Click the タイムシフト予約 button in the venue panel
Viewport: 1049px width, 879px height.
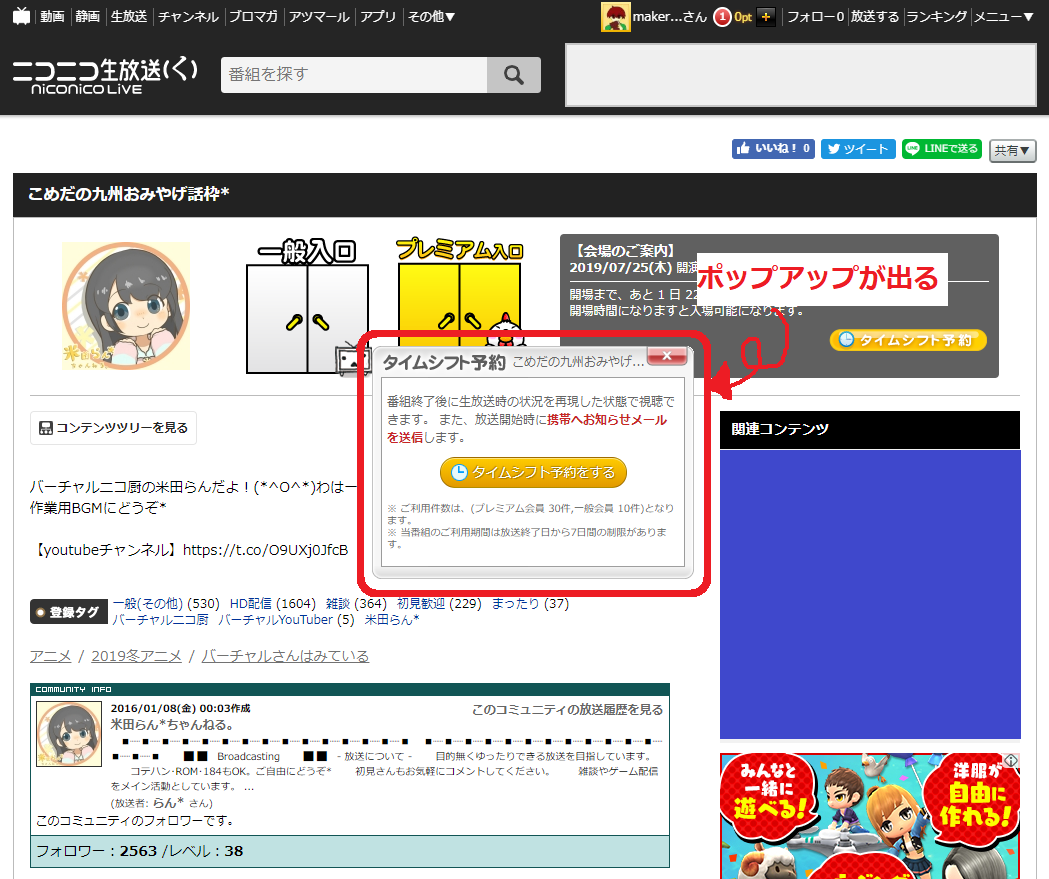click(908, 340)
